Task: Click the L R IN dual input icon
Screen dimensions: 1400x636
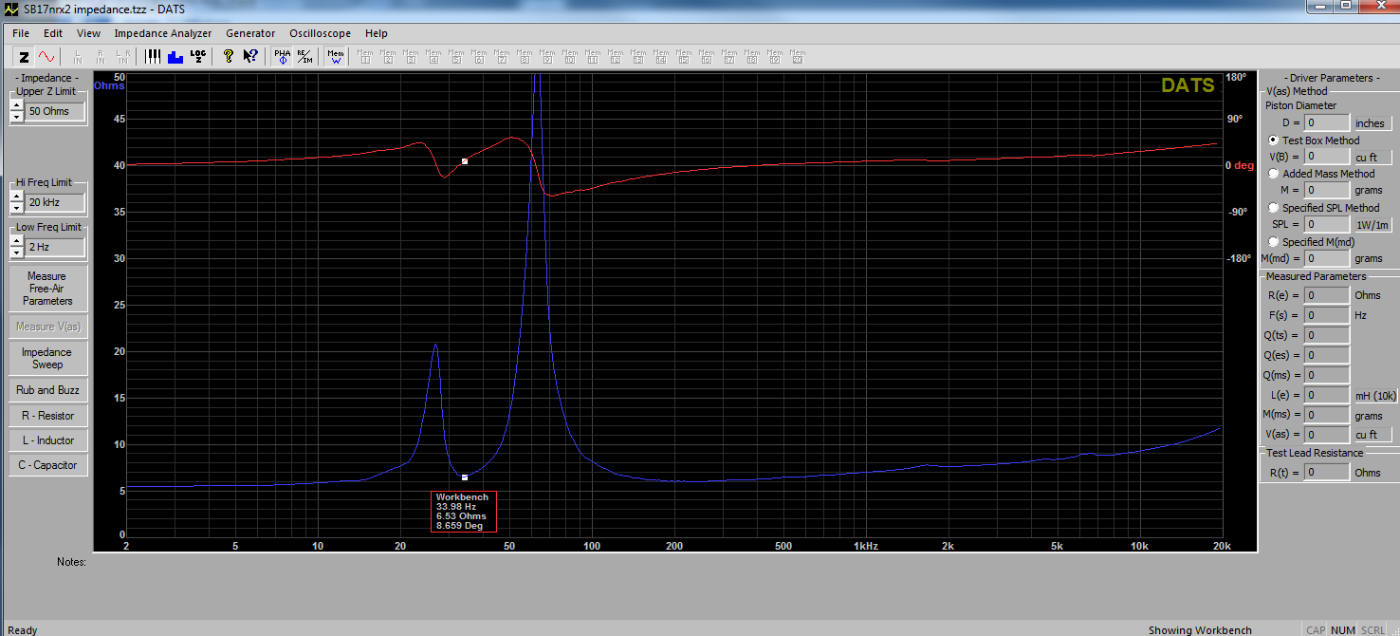Action: (x=123, y=57)
